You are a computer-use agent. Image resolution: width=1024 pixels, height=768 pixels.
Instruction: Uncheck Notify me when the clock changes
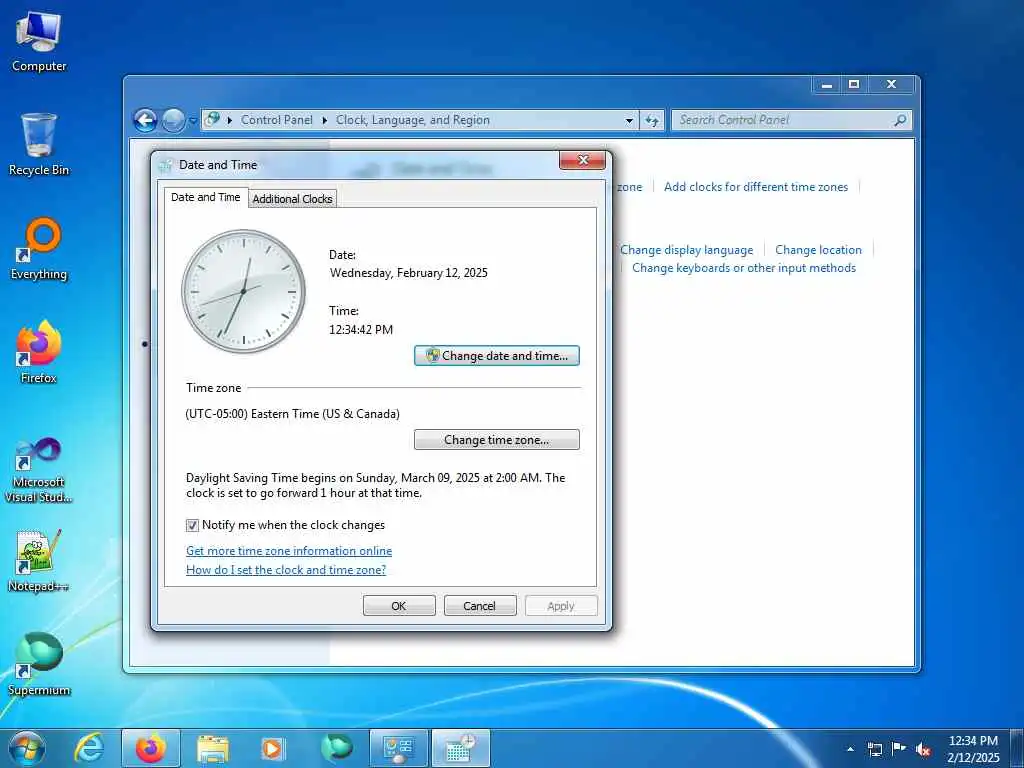coord(192,525)
